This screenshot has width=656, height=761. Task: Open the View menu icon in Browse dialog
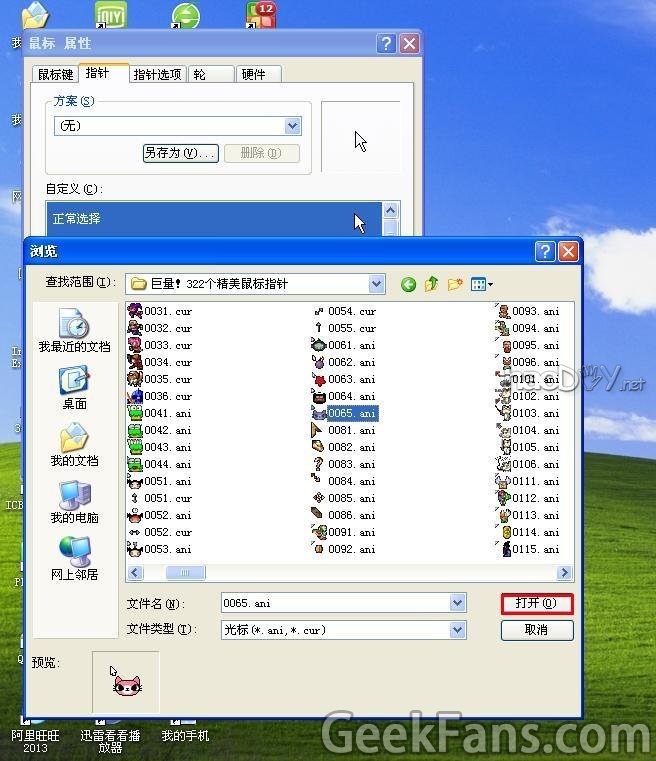[482, 285]
